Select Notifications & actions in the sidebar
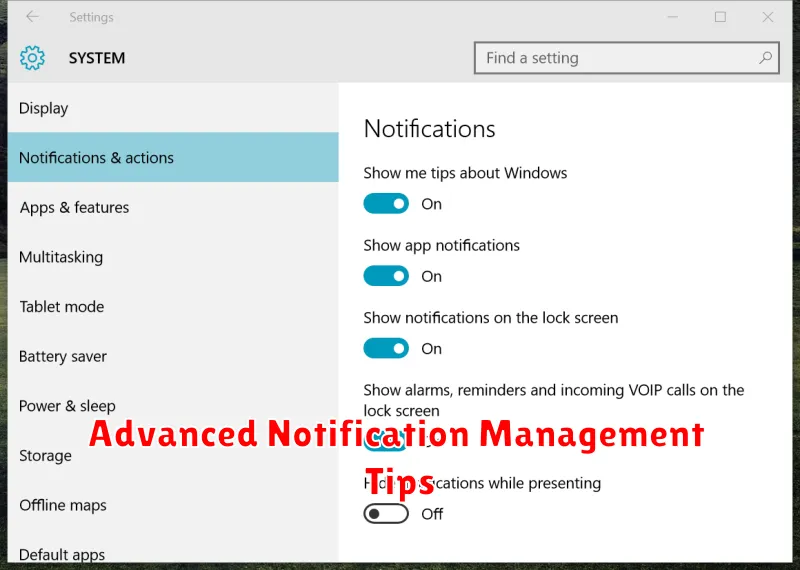The width and height of the screenshot is (800, 570). 173,158
